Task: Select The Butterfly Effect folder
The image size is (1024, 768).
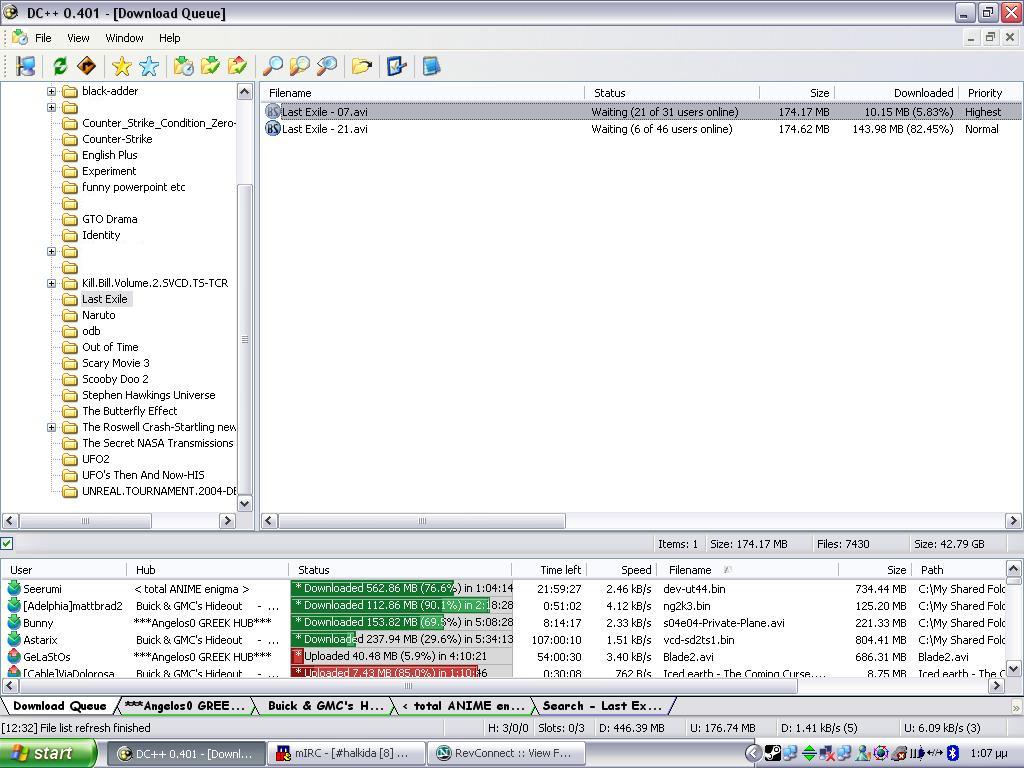Action: coord(129,411)
